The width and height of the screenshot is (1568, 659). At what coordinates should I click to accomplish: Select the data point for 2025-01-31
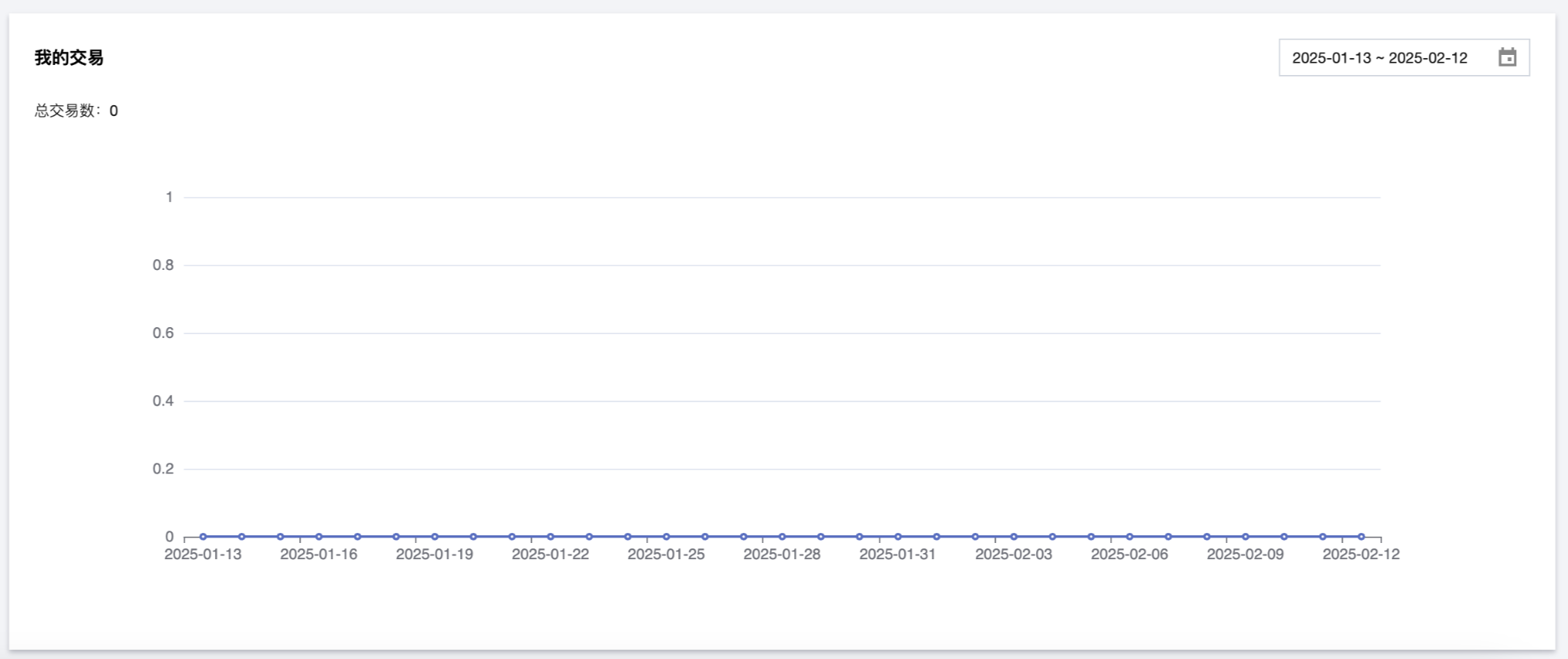[x=898, y=536]
